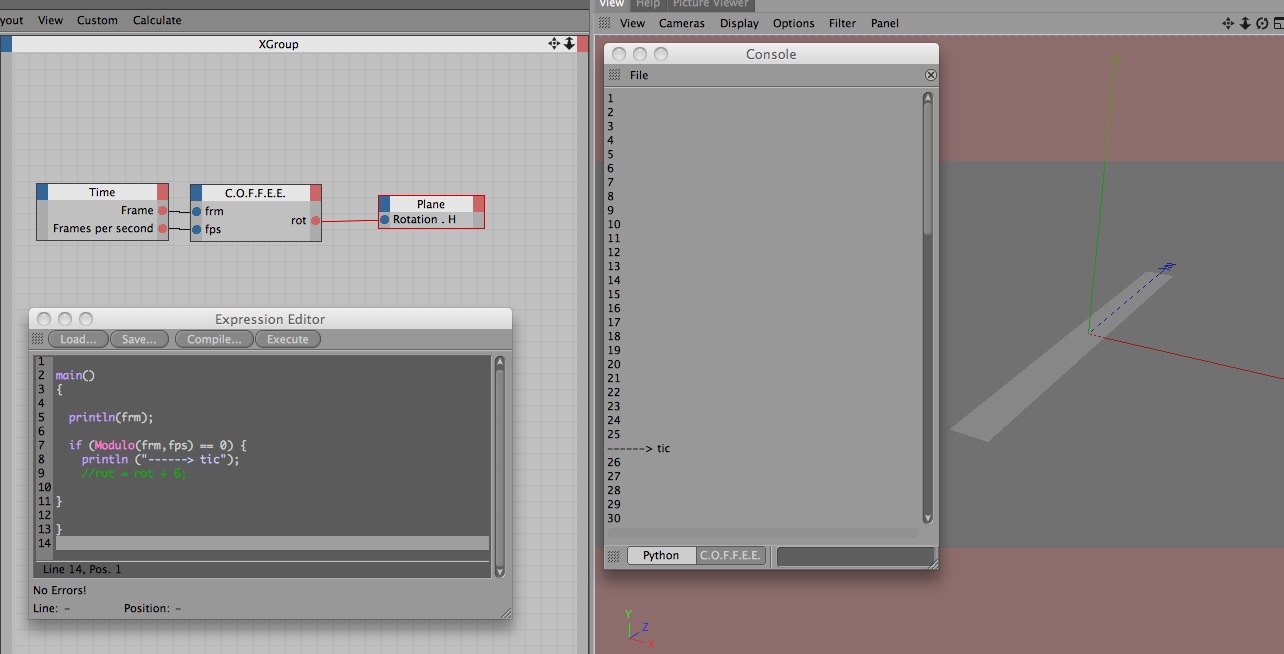Select the Time node title

102,192
